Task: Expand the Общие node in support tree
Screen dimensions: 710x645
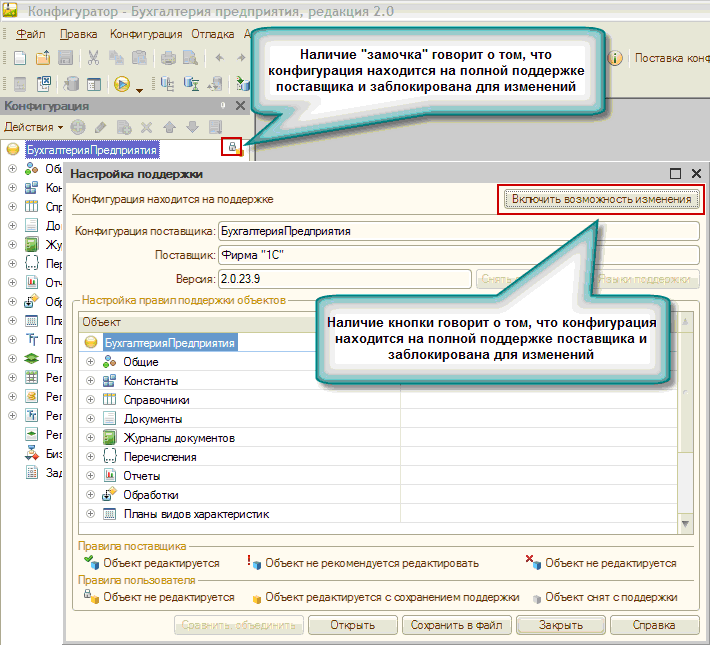Action: pyautogui.click(x=91, y=362)
